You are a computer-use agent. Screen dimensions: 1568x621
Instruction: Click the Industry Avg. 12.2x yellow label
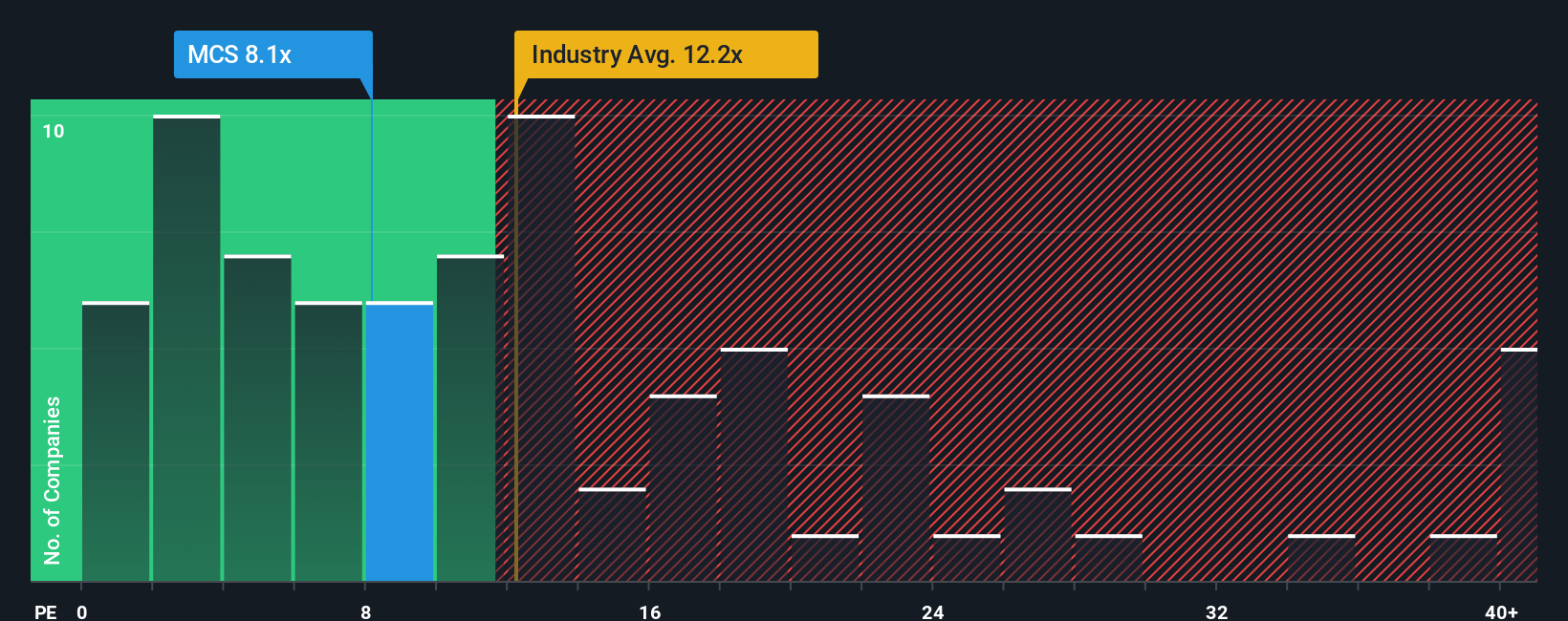(x=665, y=54)
